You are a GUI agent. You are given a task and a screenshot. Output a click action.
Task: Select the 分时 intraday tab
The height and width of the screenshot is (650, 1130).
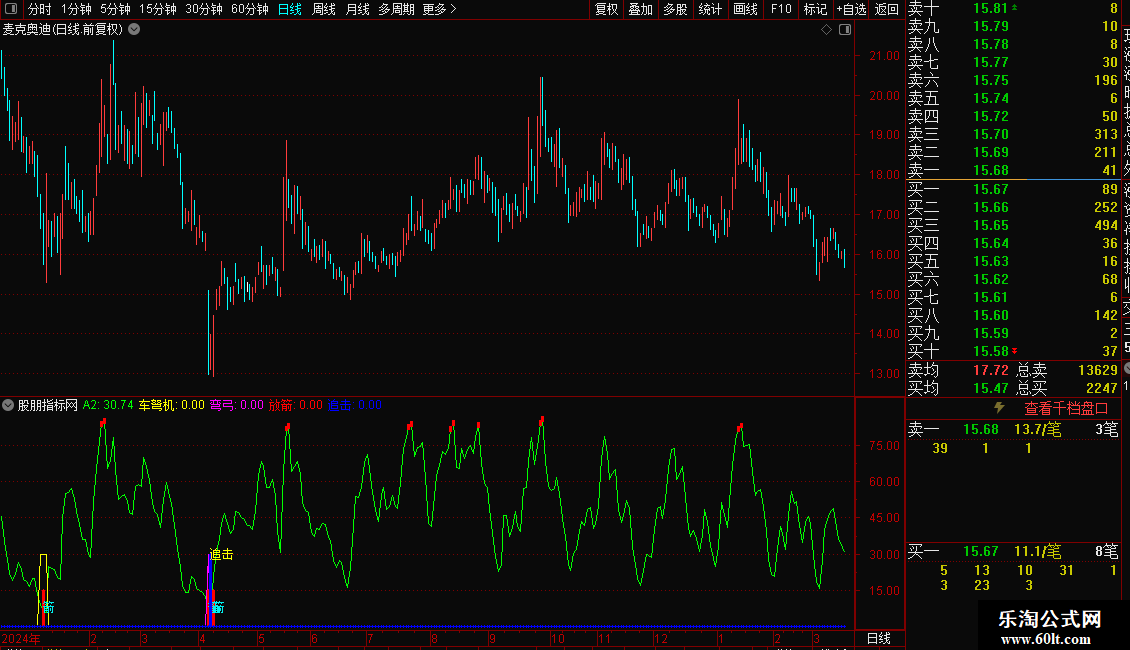[40, 9]
